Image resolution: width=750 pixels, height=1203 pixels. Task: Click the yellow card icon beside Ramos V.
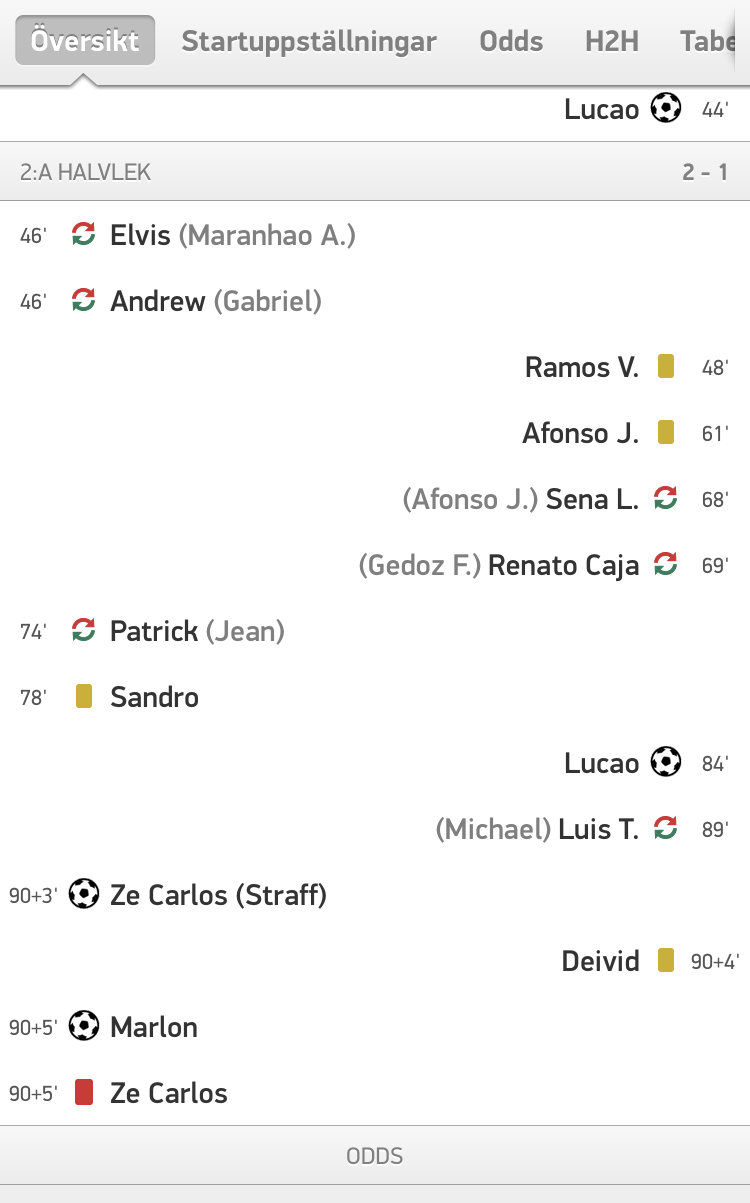666,367
